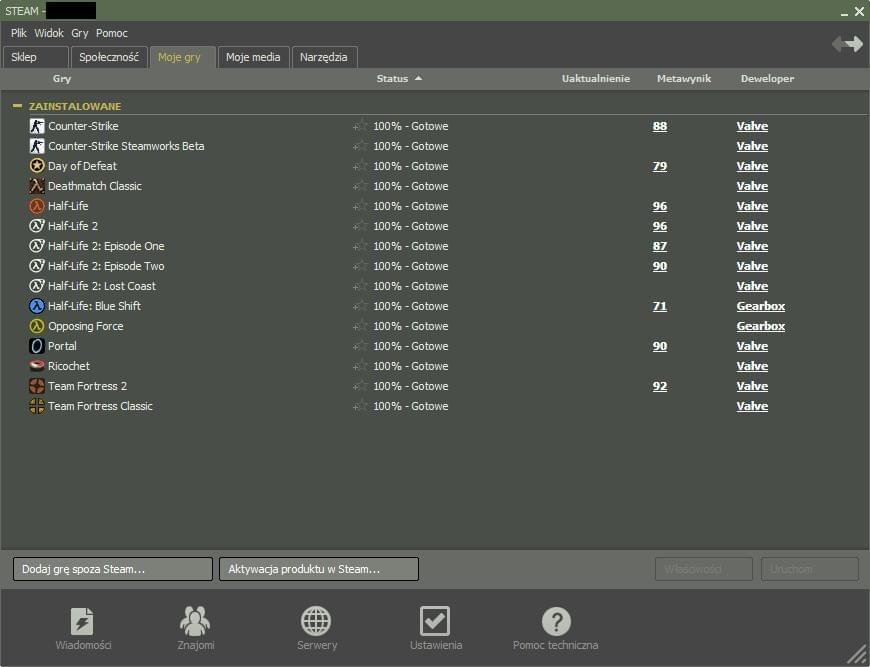This screenshot has width=870, height=667.
Task: Click Dodaj grę spoza Steam button
Action: [113, 569]
